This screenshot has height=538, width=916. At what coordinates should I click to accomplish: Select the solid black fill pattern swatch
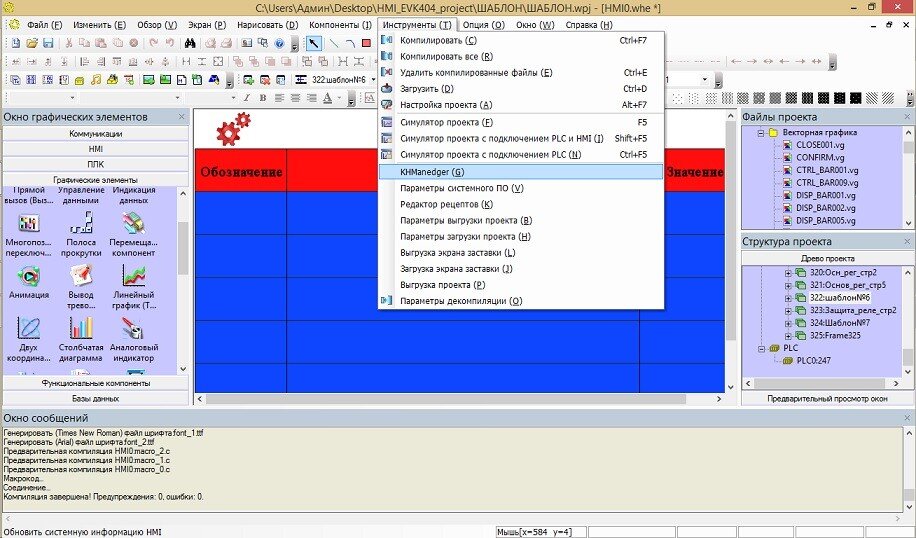point(855,98)
